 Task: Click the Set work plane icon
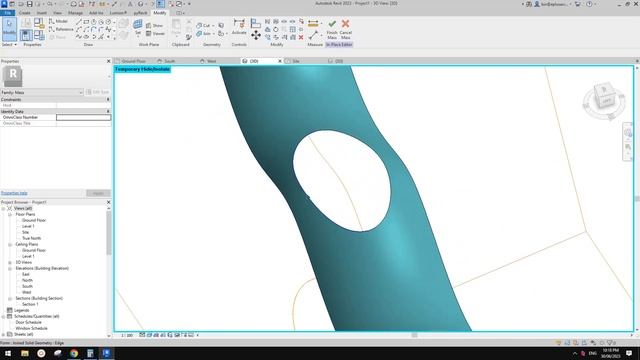coord(138,24)
